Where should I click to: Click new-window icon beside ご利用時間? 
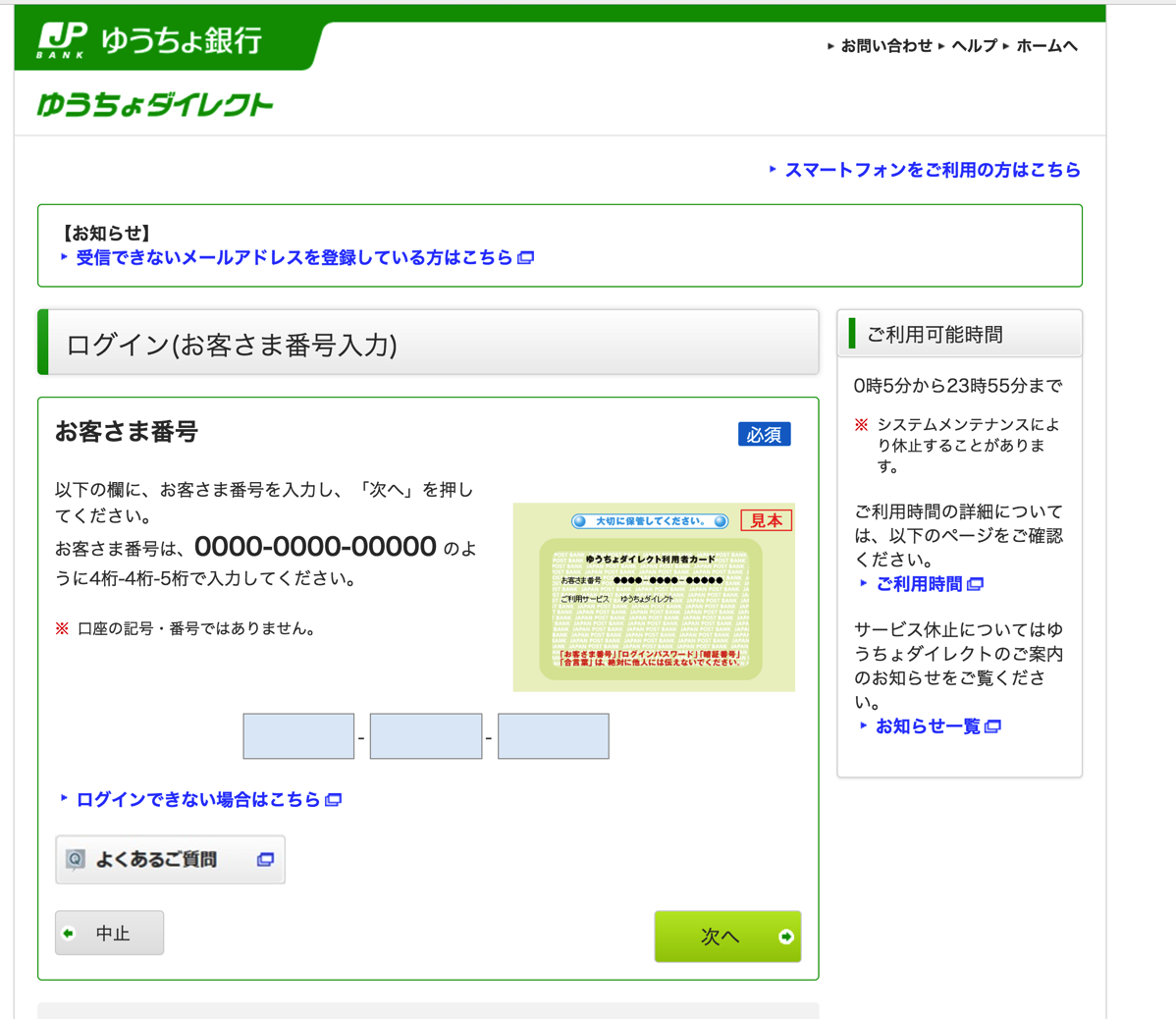[x=975, y=584]
